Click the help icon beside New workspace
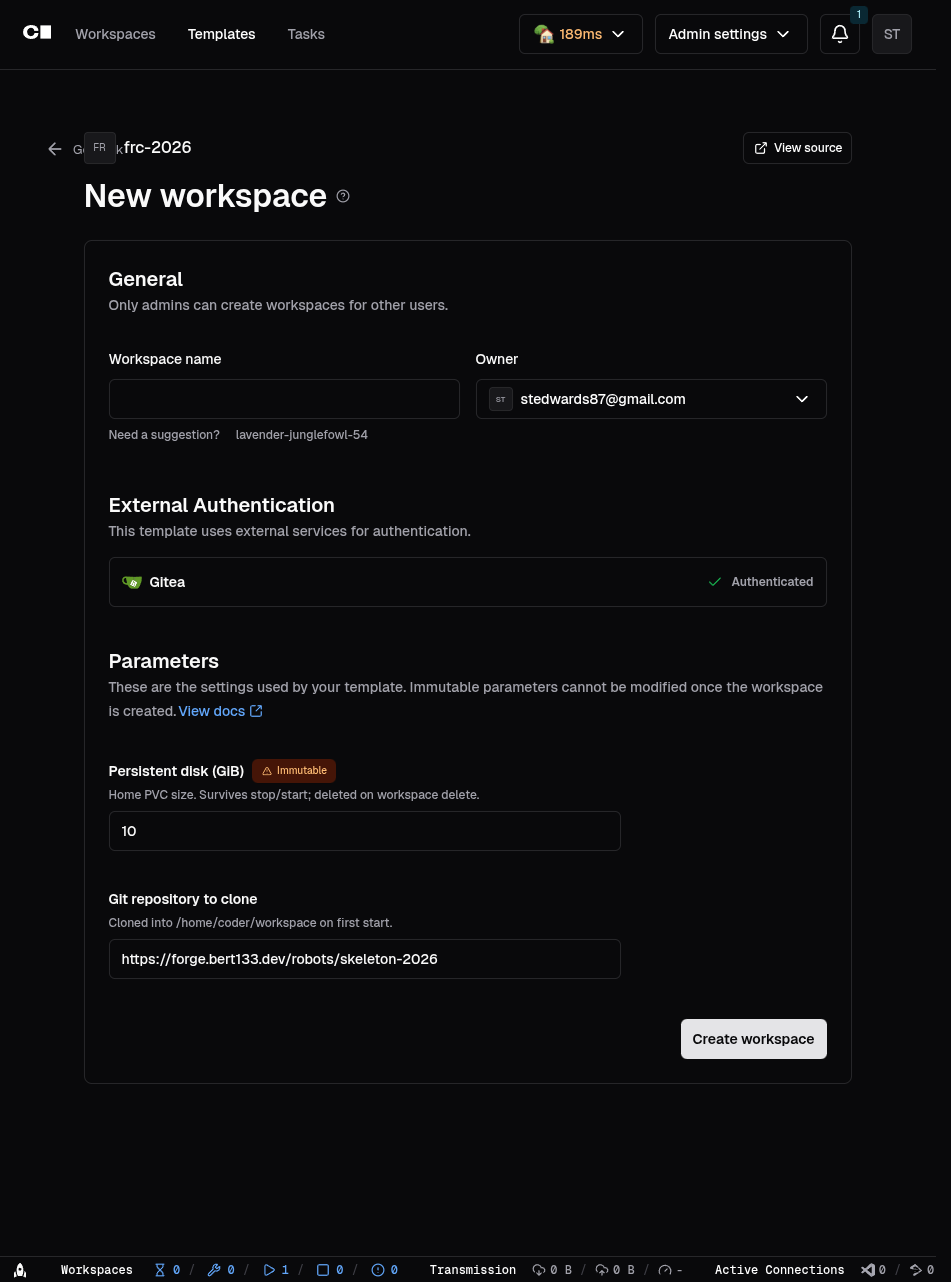Image resolution: width=951 pixels, height=1282 pixels. point(343,196)
